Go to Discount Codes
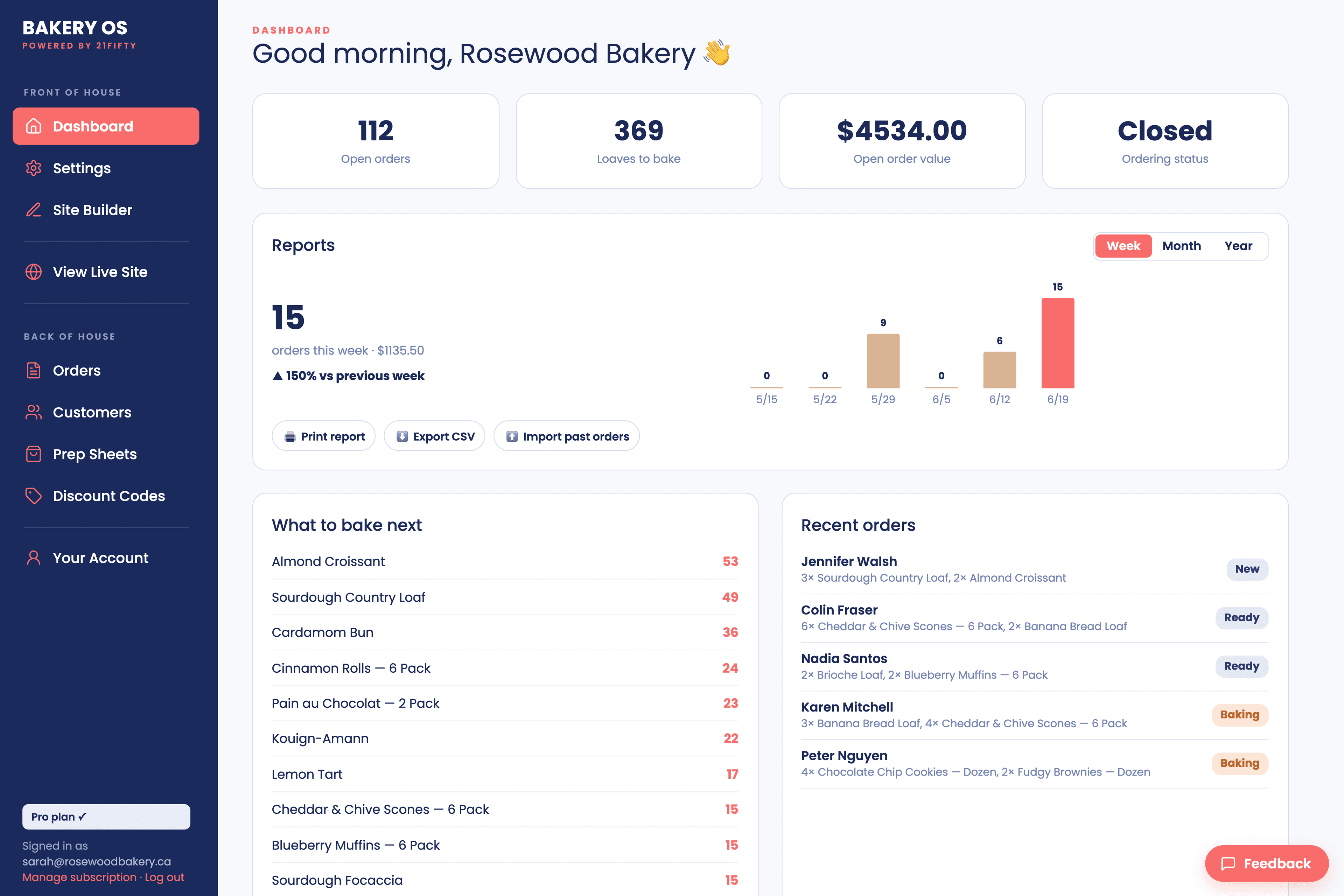This screenshot has width=1344, height=896. coord(106,496)
